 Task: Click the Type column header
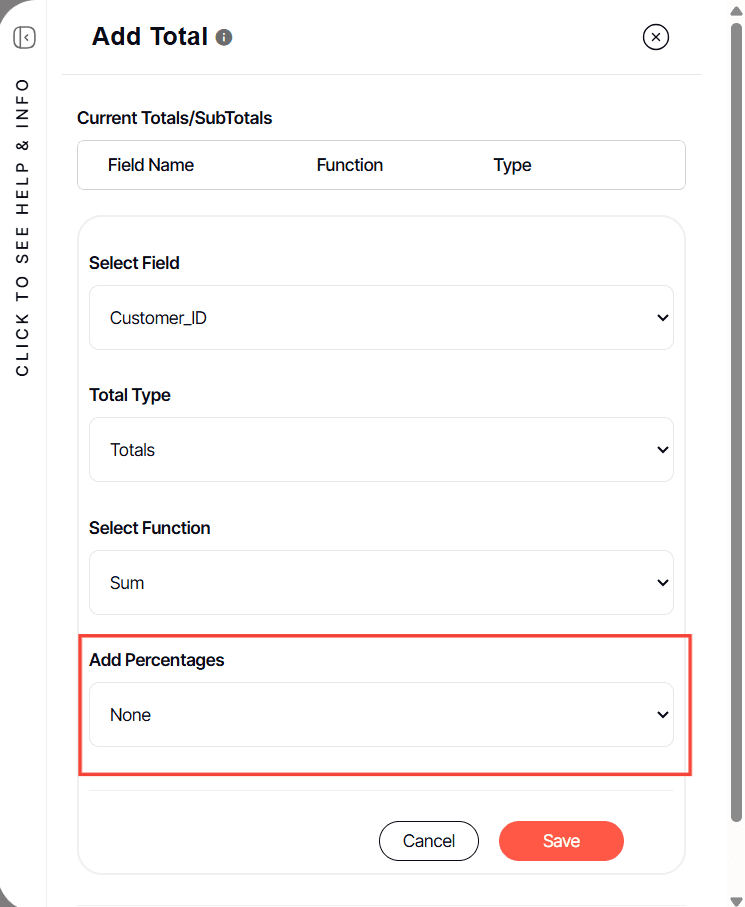(512, 165)
